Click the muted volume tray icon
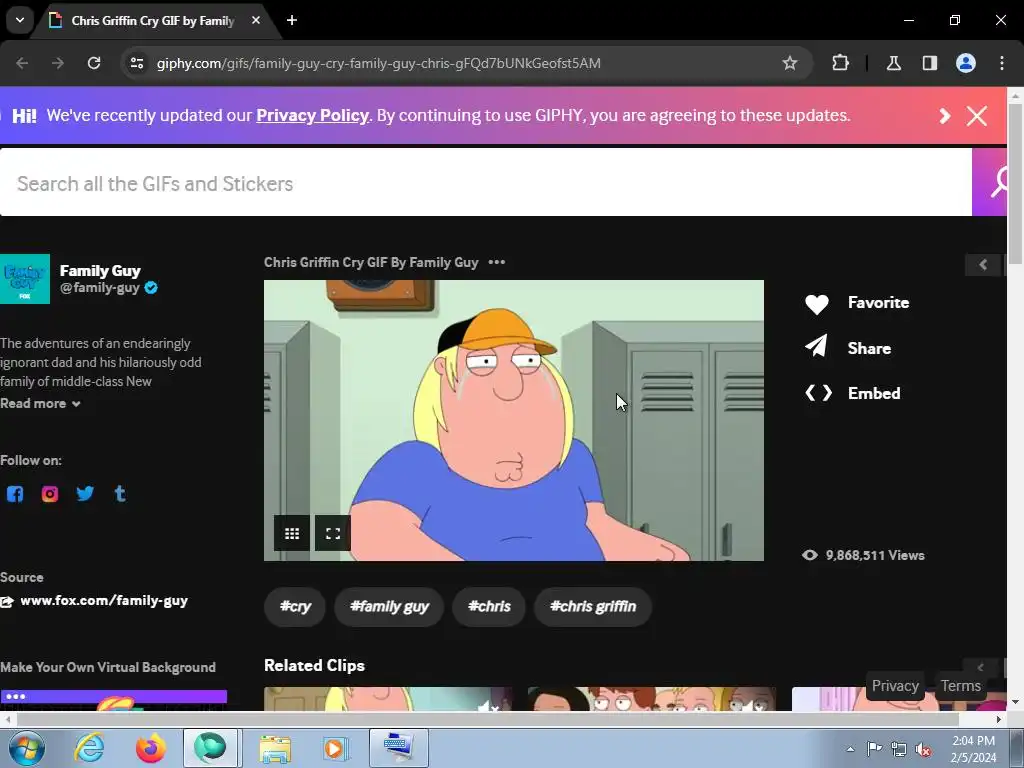This screenshot has height=768, width=1024. click(923, 750)
